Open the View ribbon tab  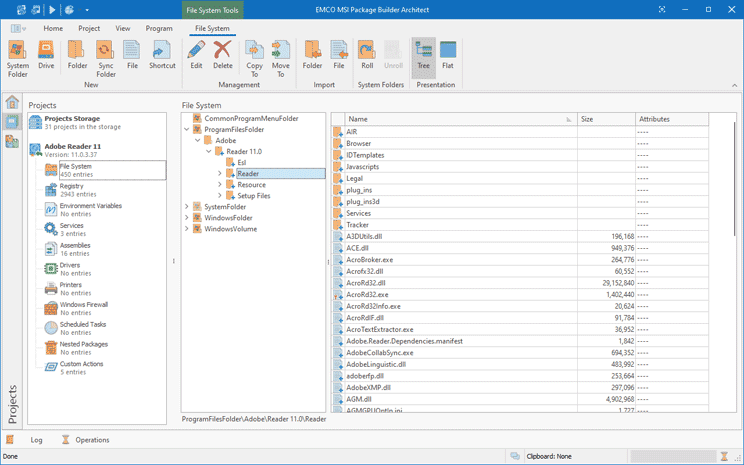click(122, 28)
